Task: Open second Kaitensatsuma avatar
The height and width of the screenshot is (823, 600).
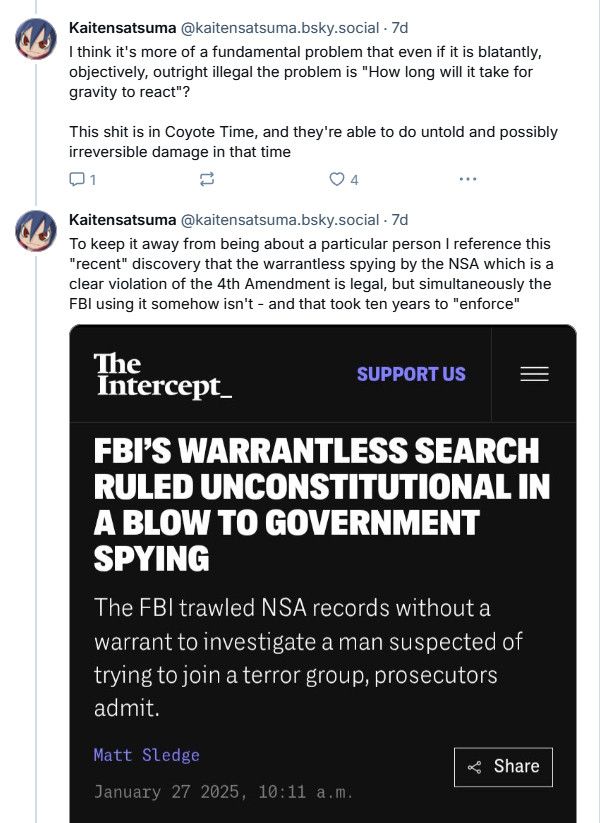Action: (36, 230)
